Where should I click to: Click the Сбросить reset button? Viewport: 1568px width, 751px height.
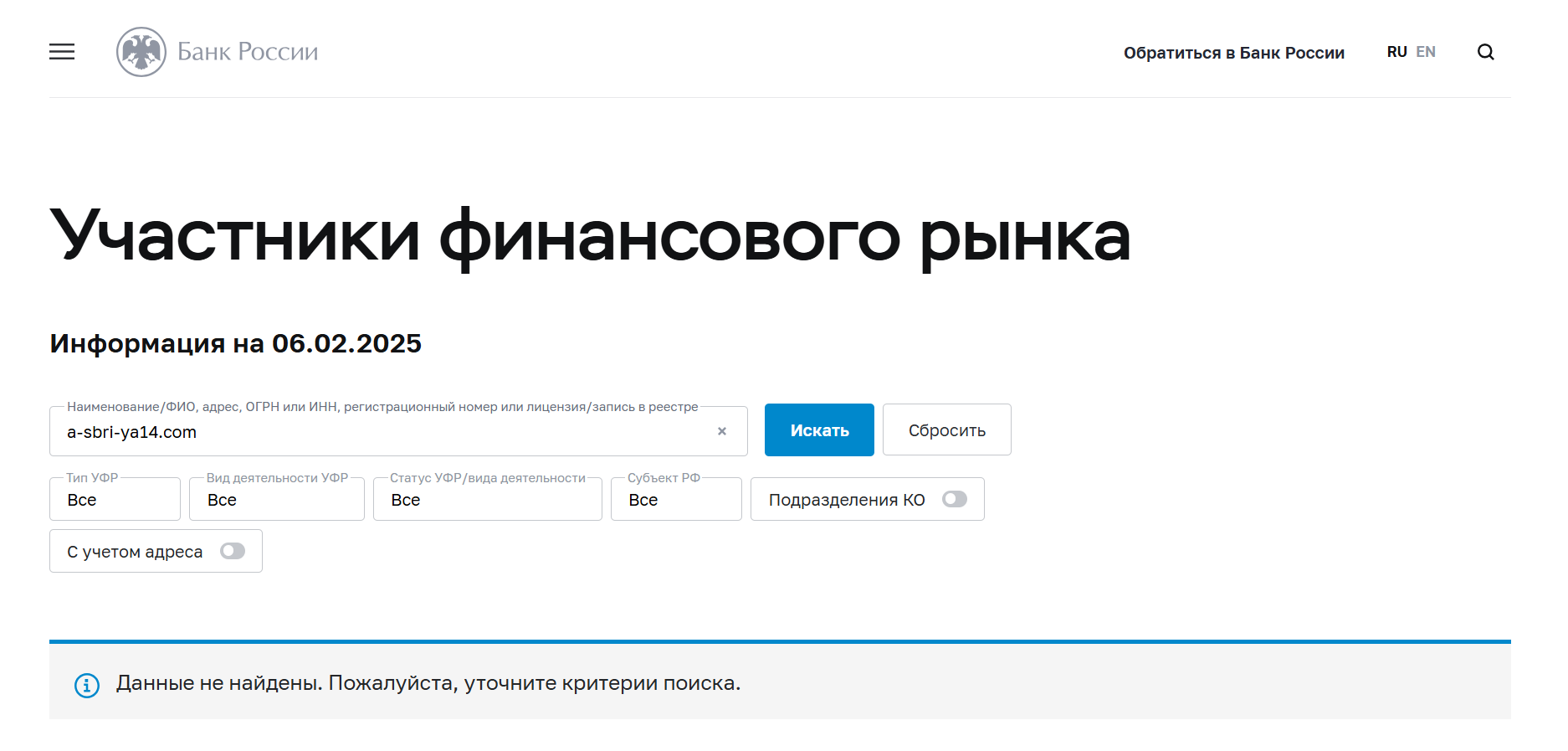point(946,430)
